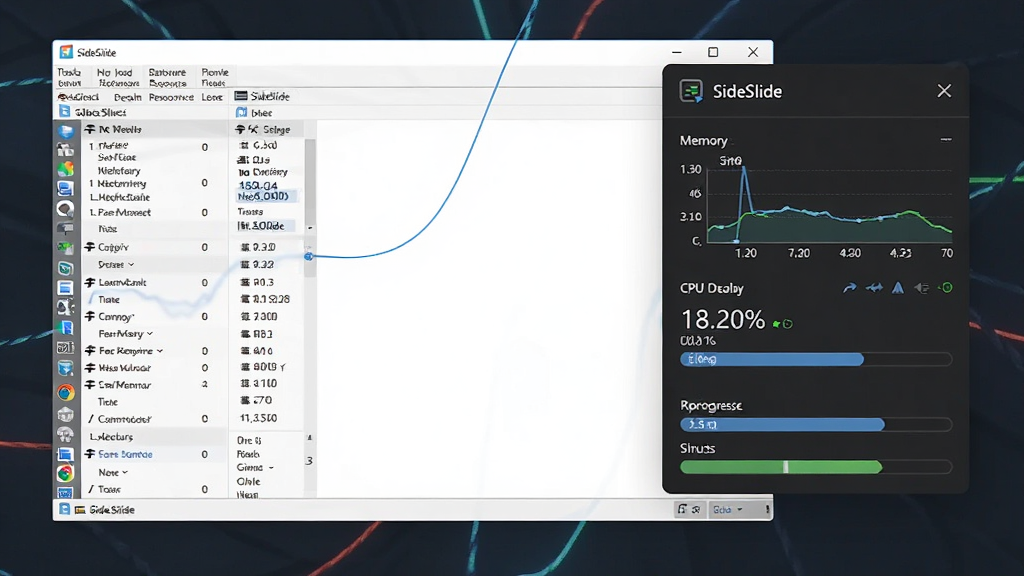This screenshot has width=1024, height=576.
Task: Click the blue bucket icon in the sidebar
Action: [x=65, y=368]
